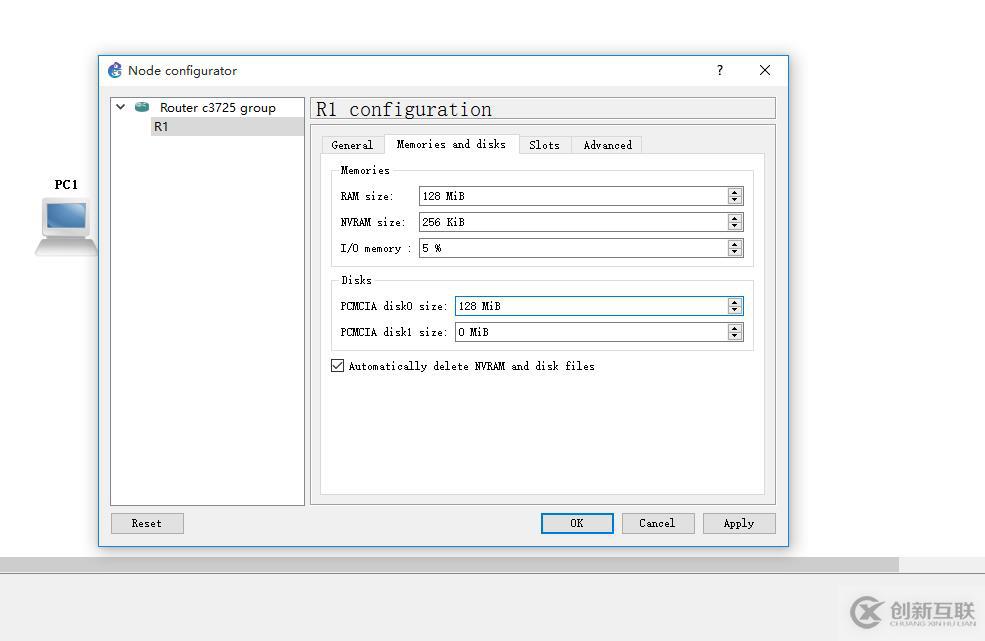This screenshot has height=641, width=985.
Task: Click the Apply button
Action: pyautogui.click(x=739, y=523)
